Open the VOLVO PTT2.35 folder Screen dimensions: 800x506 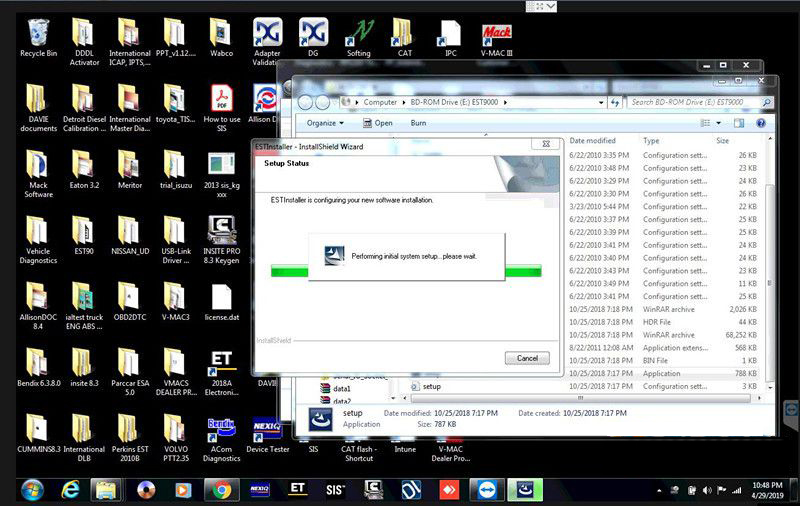coord(176,439)
